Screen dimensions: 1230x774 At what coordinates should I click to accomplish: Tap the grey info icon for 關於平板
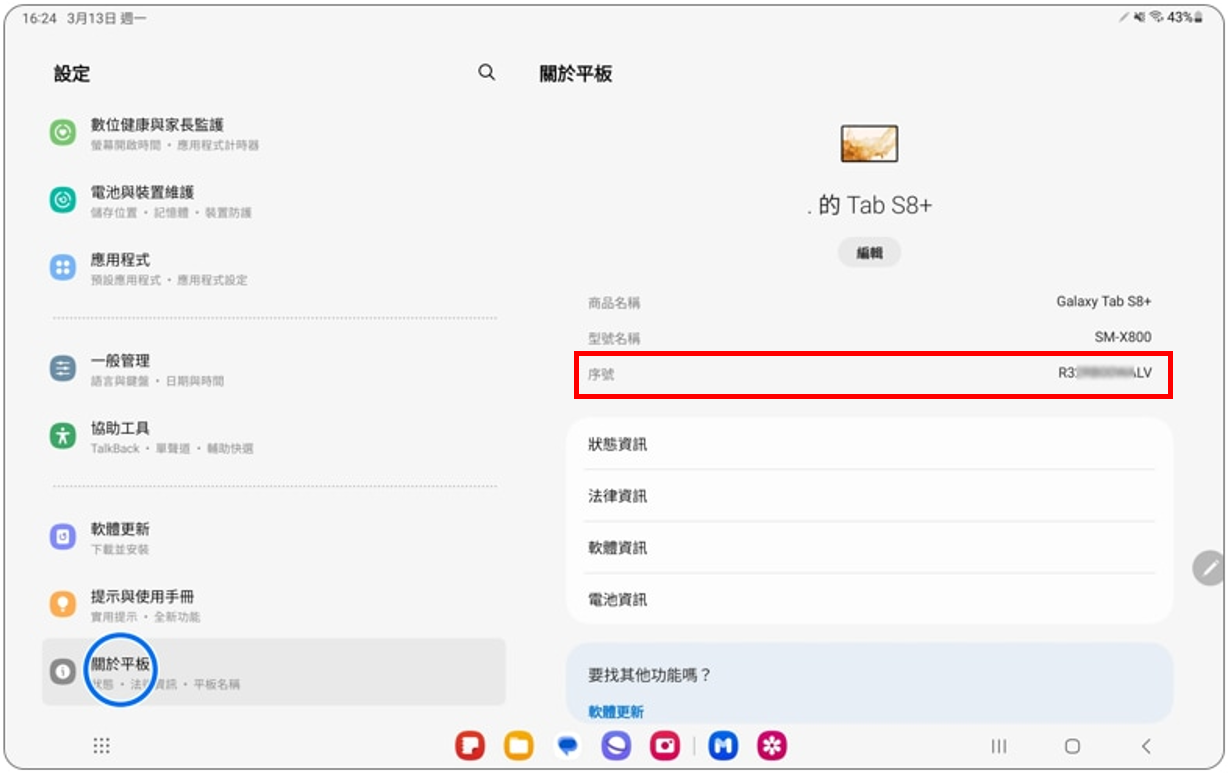pos(63,672)
